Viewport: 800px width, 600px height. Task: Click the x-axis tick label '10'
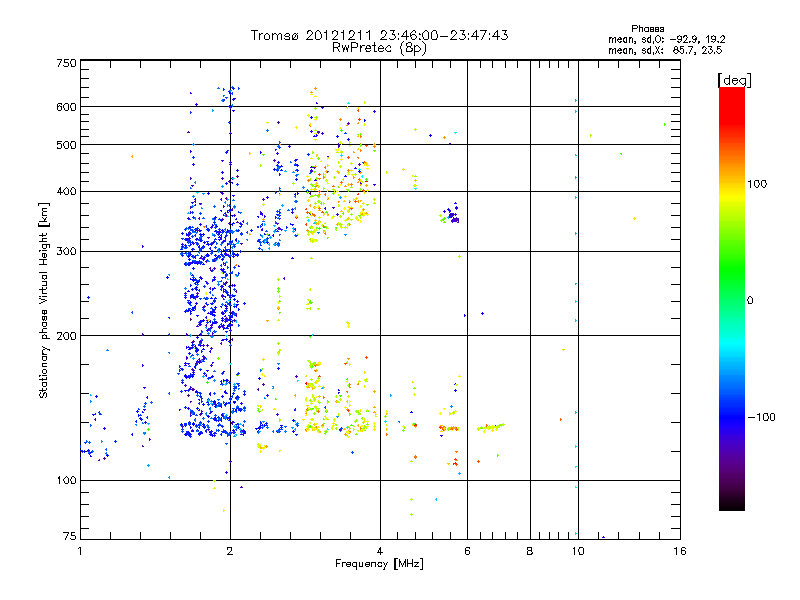point(578,551)
